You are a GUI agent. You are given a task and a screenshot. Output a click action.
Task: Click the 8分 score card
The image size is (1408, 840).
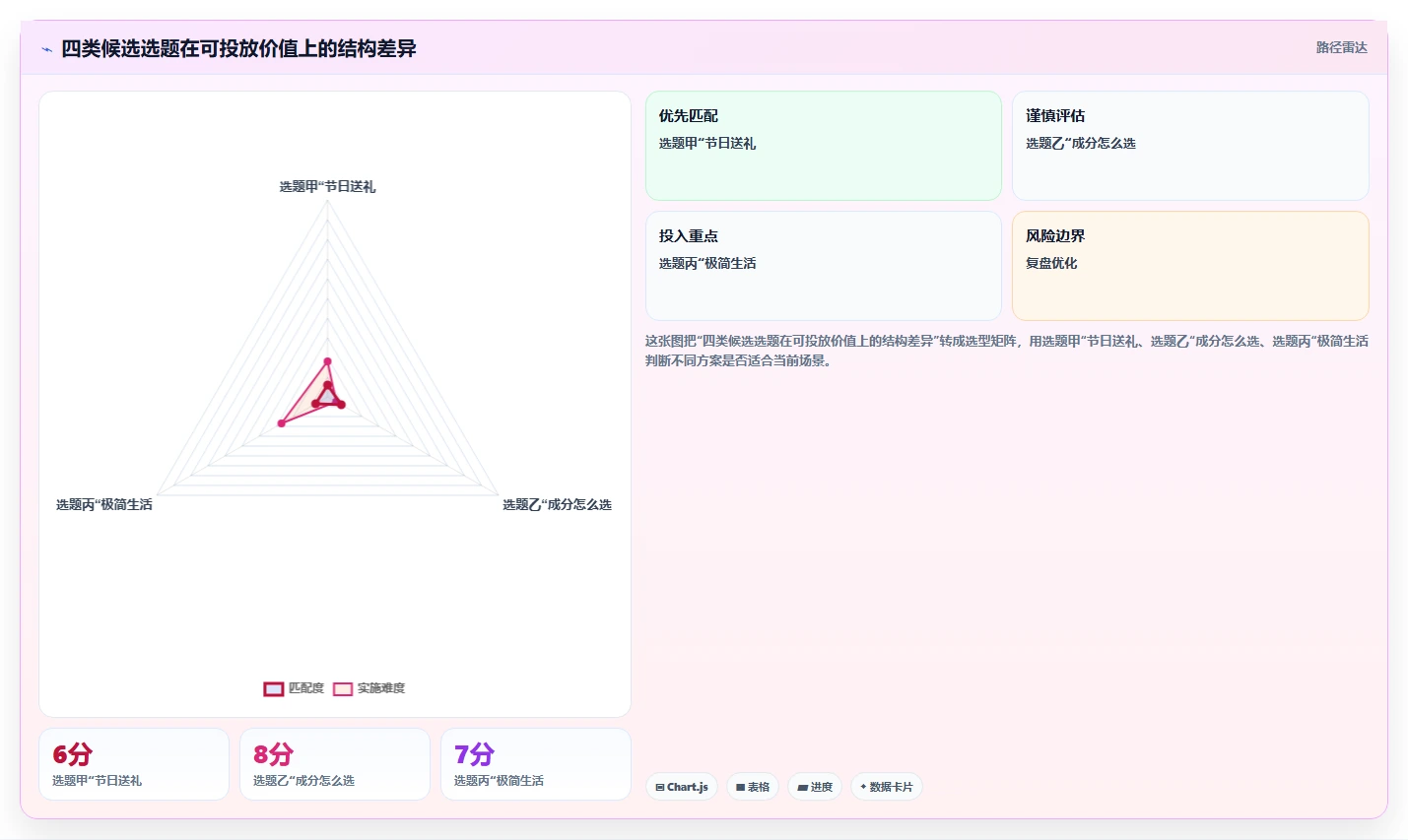coord(335,764)
